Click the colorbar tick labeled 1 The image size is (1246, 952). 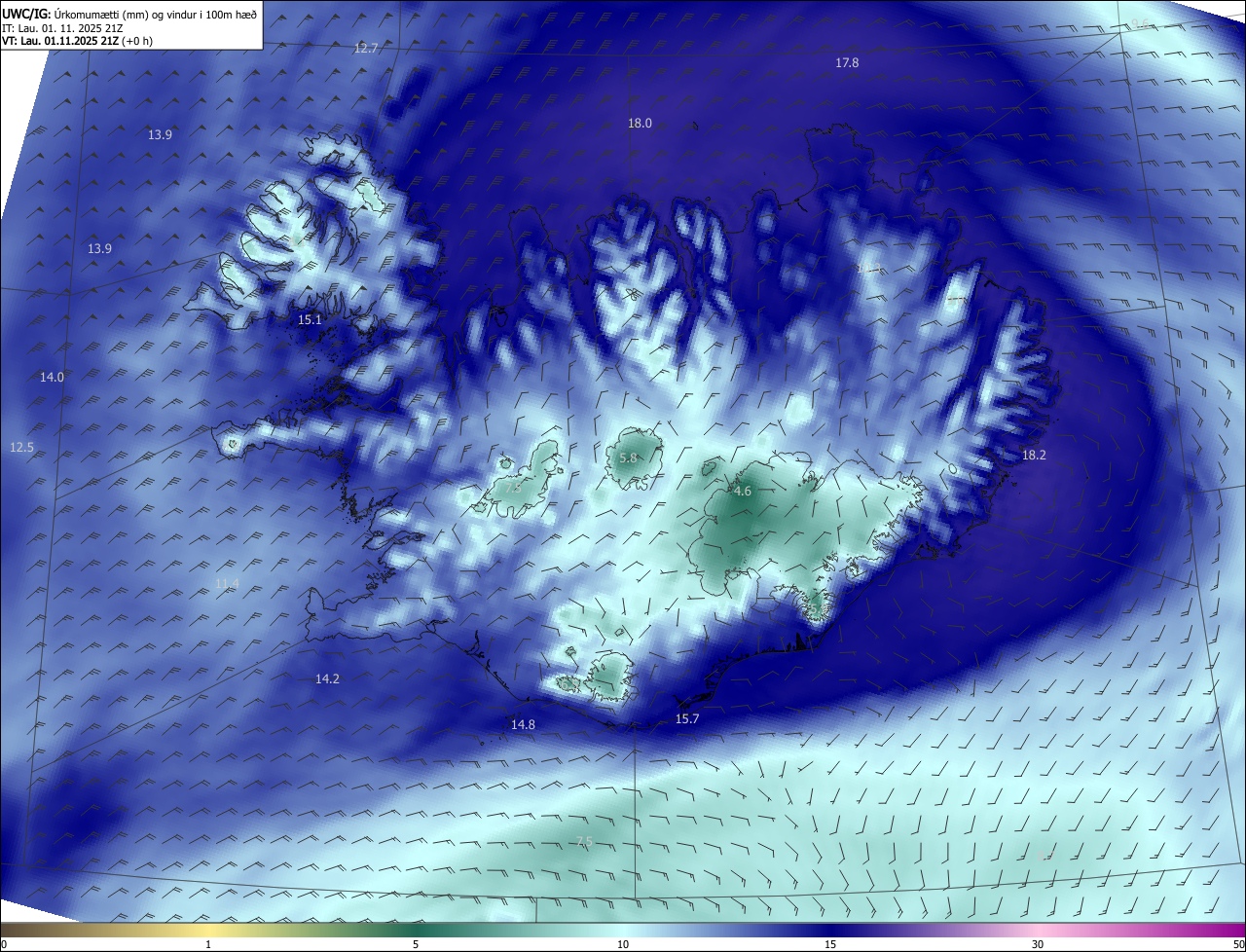(208, 944)
